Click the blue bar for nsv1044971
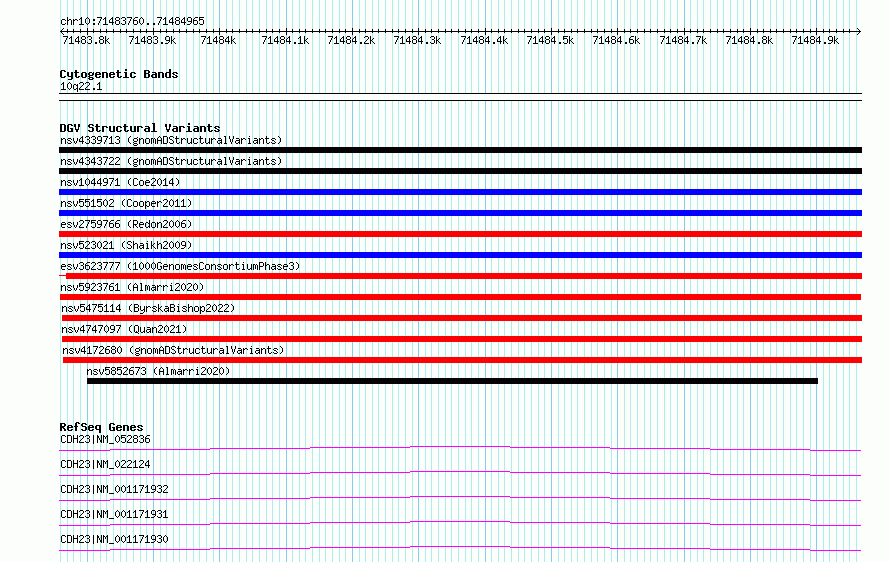 (460, 192)
